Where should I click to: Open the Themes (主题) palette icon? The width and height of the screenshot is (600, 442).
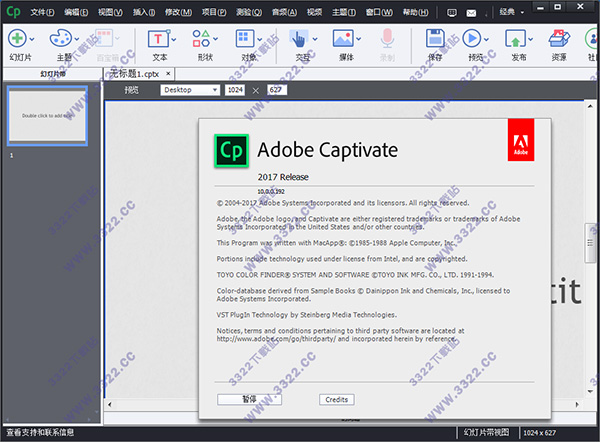(x=60, y=38)
